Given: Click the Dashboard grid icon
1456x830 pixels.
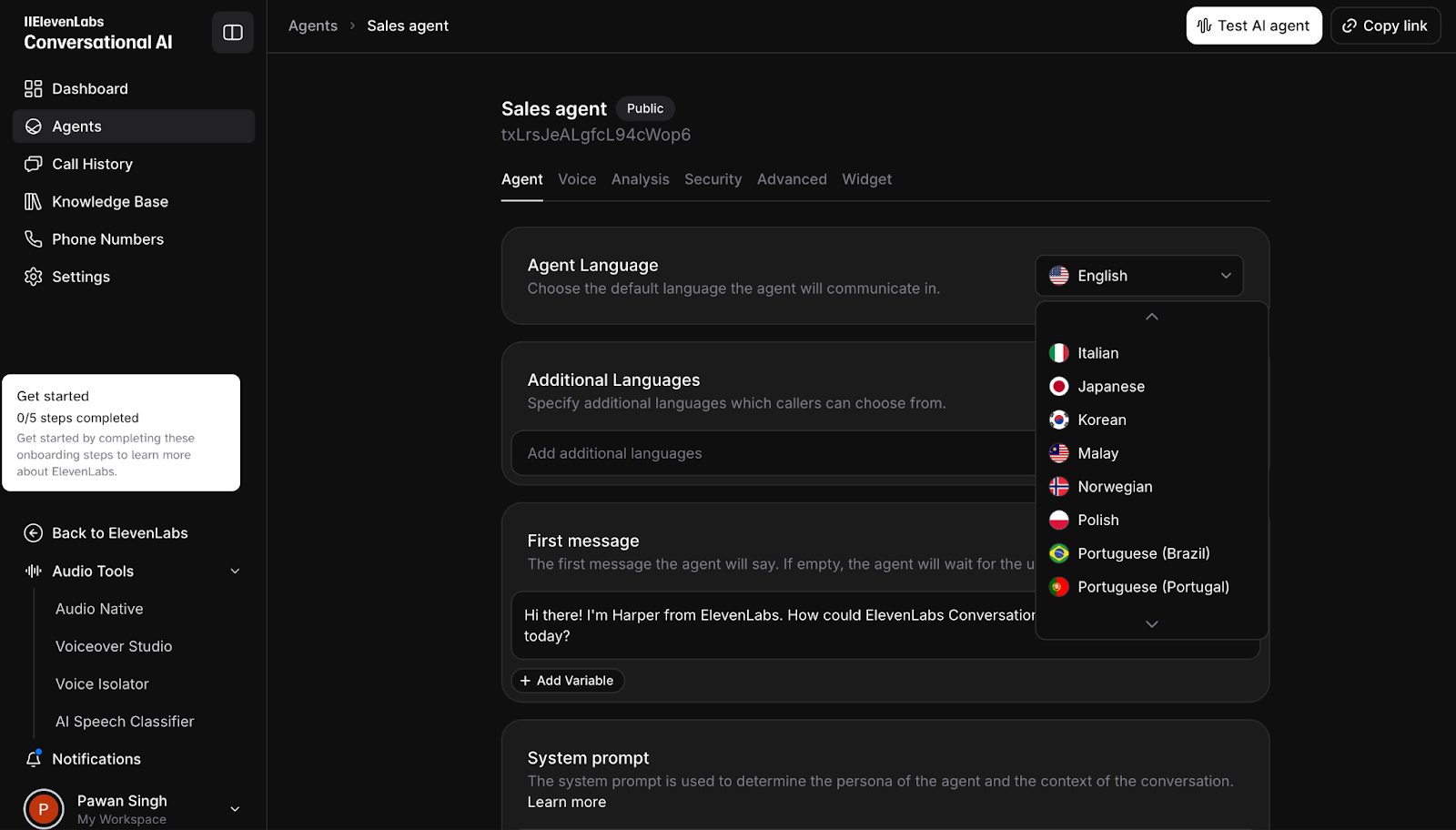Looking at the screenshot, I should coord(34,88).
